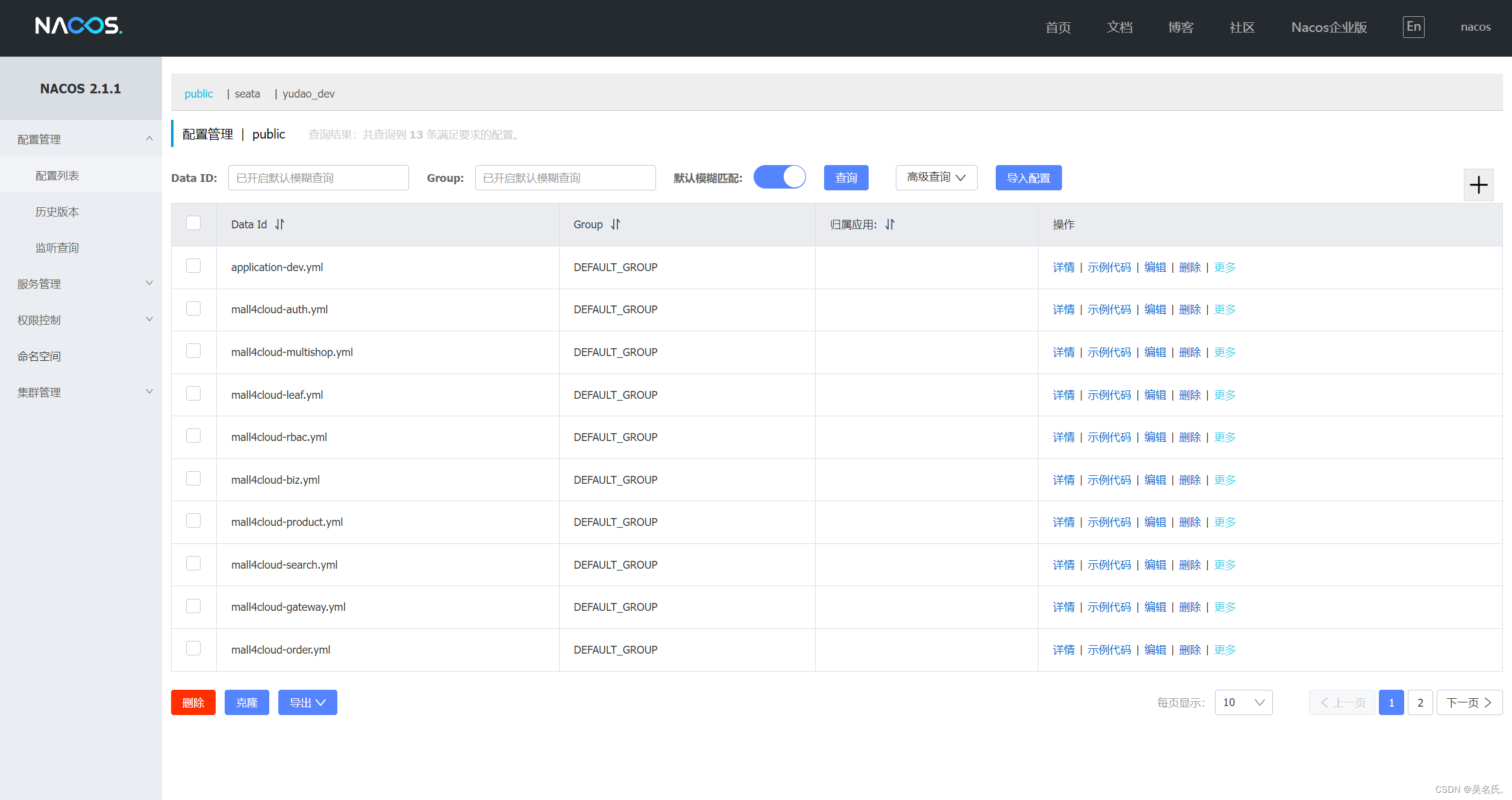Click 示例代码 for mall4cloud-search.yml
The height and width of the screenshot is (800, 1512).
point(1109,564)
